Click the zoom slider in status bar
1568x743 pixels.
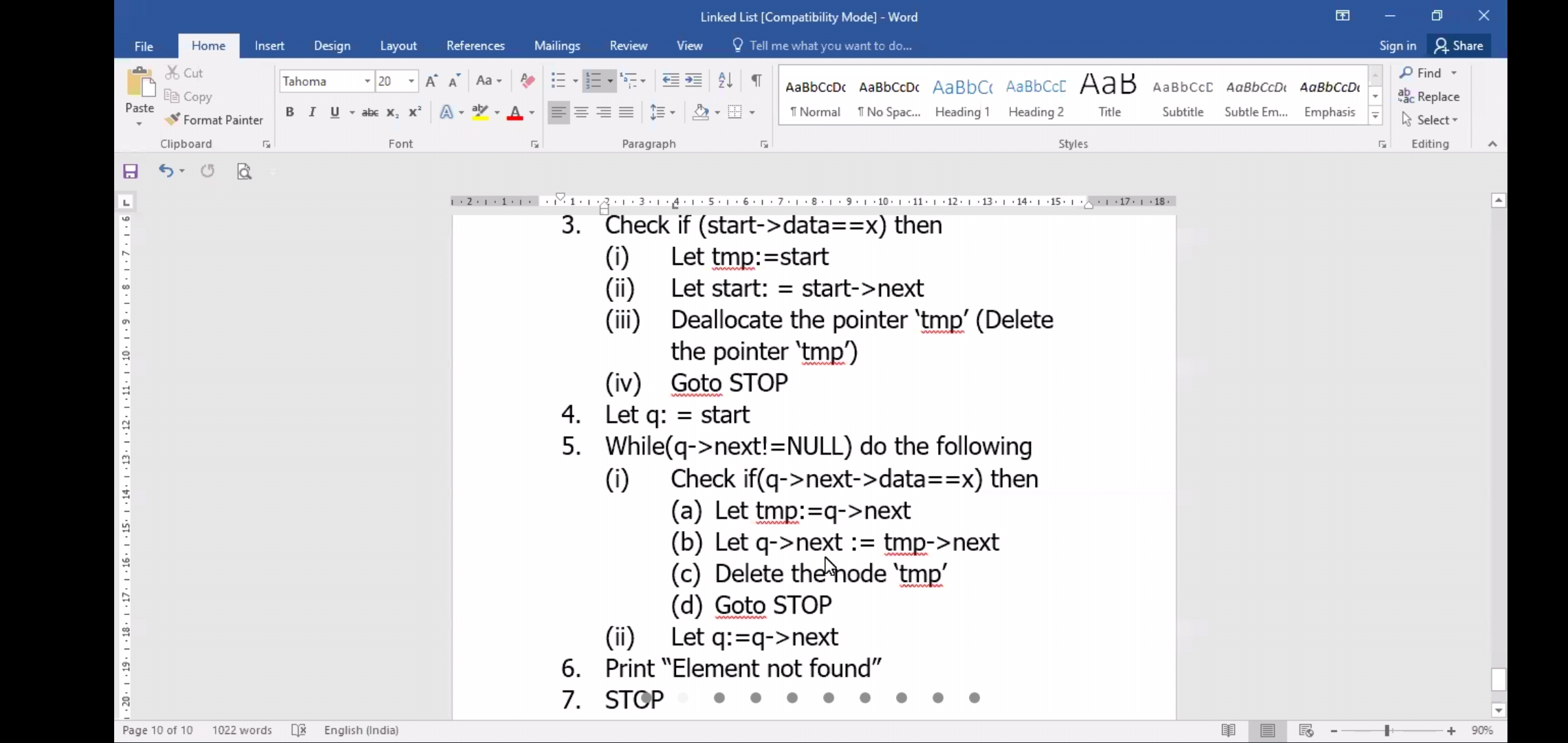coord(1387,731)
